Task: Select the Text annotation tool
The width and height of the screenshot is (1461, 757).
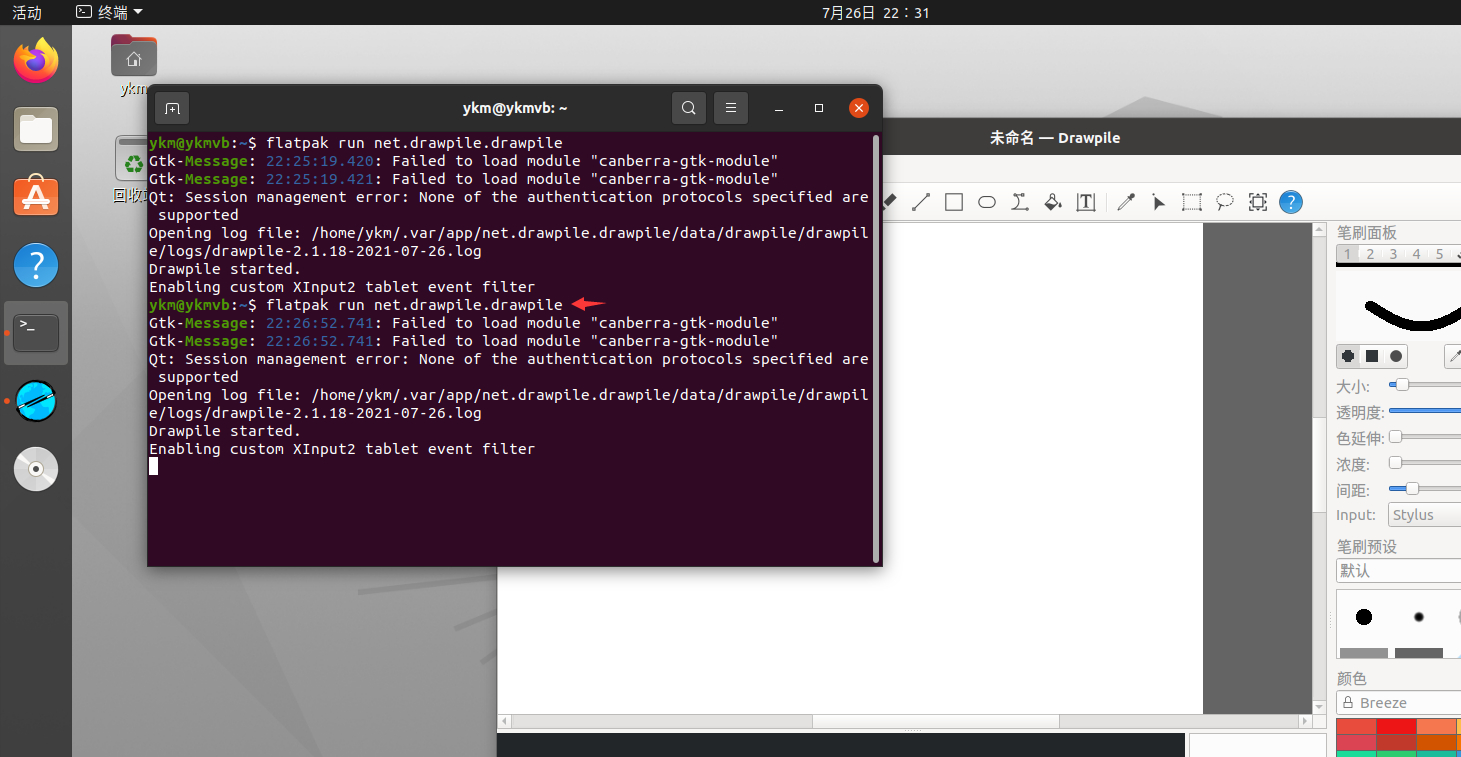Action: 1086,202
